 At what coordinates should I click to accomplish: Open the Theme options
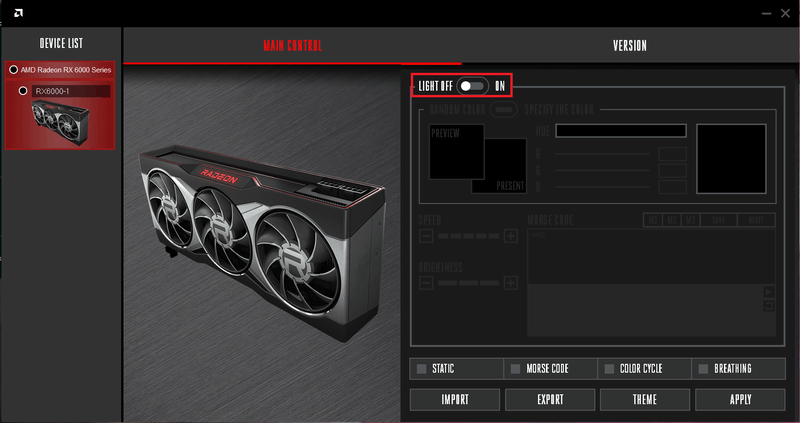[645, 400]
